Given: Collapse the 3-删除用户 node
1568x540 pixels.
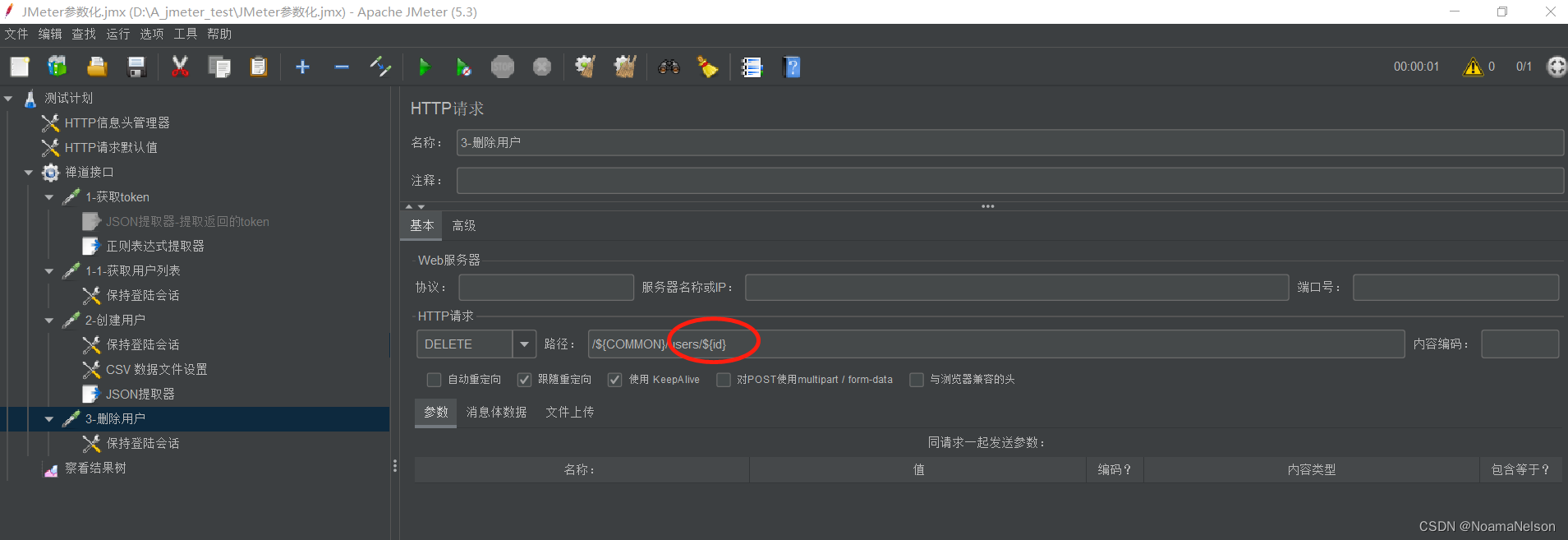Looking at the screenshot, I should (49, 419).
